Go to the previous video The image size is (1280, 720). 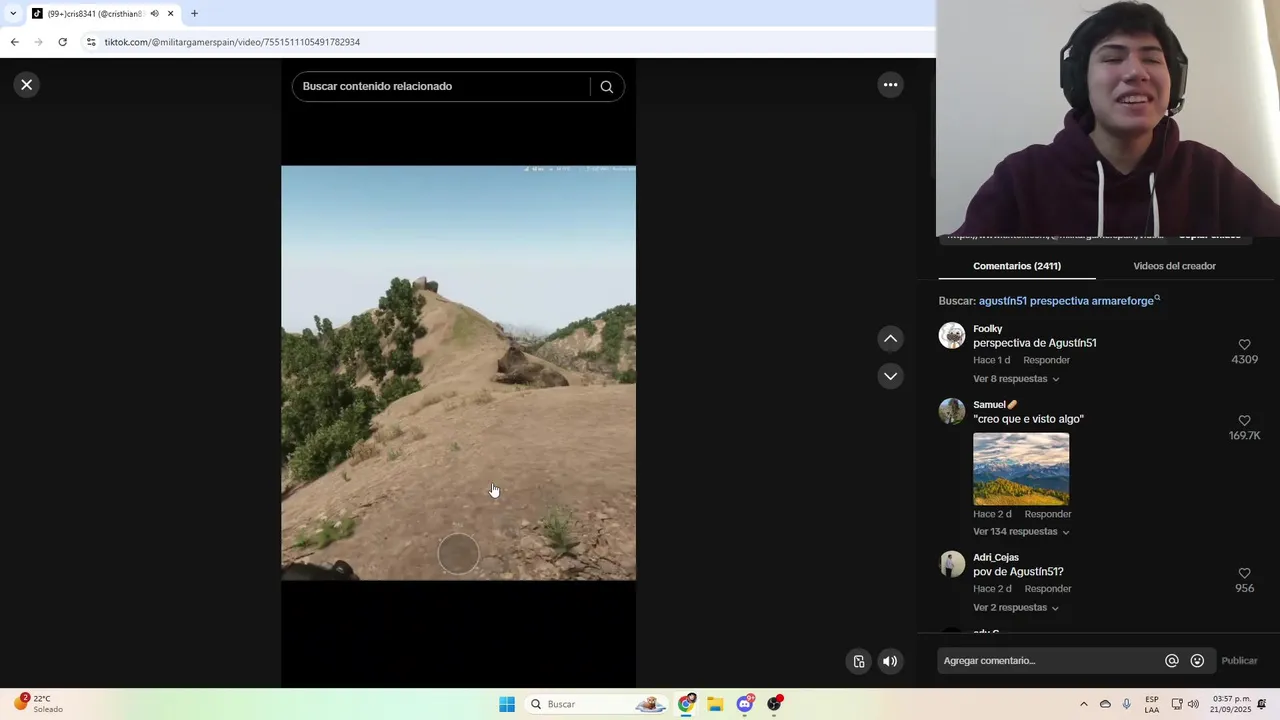pos(890,339)
